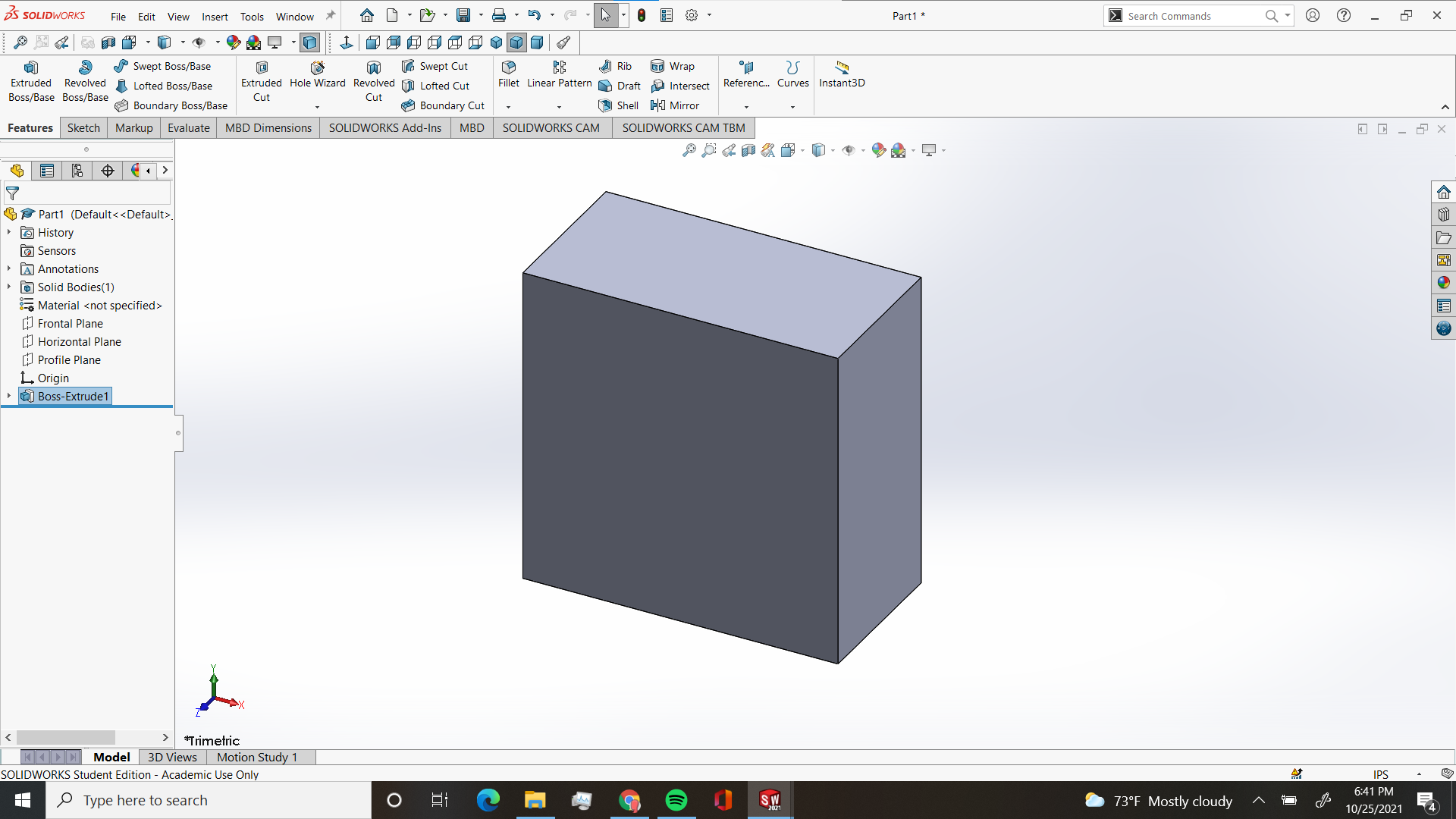Viewport: 1456px width, 819px height.
Task: Switch to the Evaluate tab
Action: click(188, 127)
